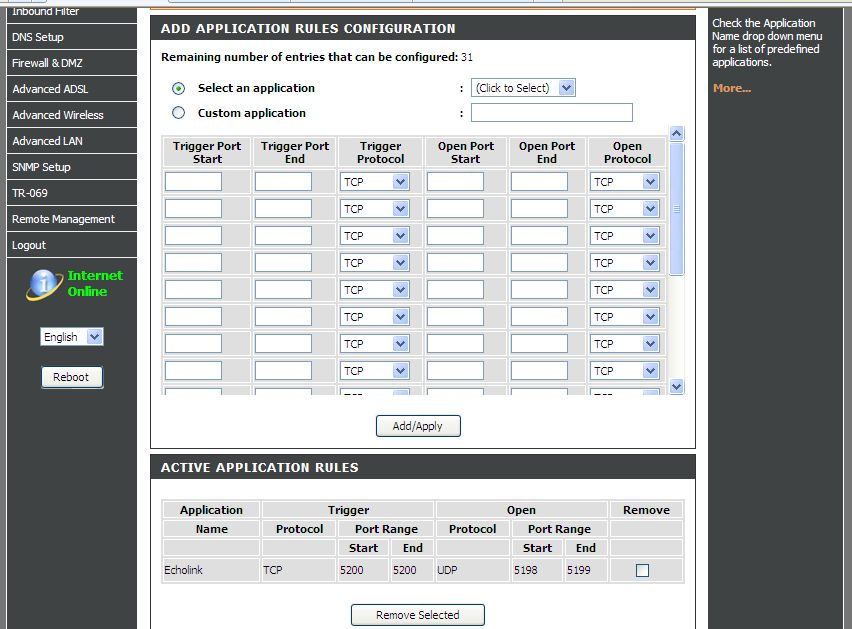This screenshot has height=629, width=852.
Task: Open third row Trigger Protocol dropdown
Action: tap(374, 236)
